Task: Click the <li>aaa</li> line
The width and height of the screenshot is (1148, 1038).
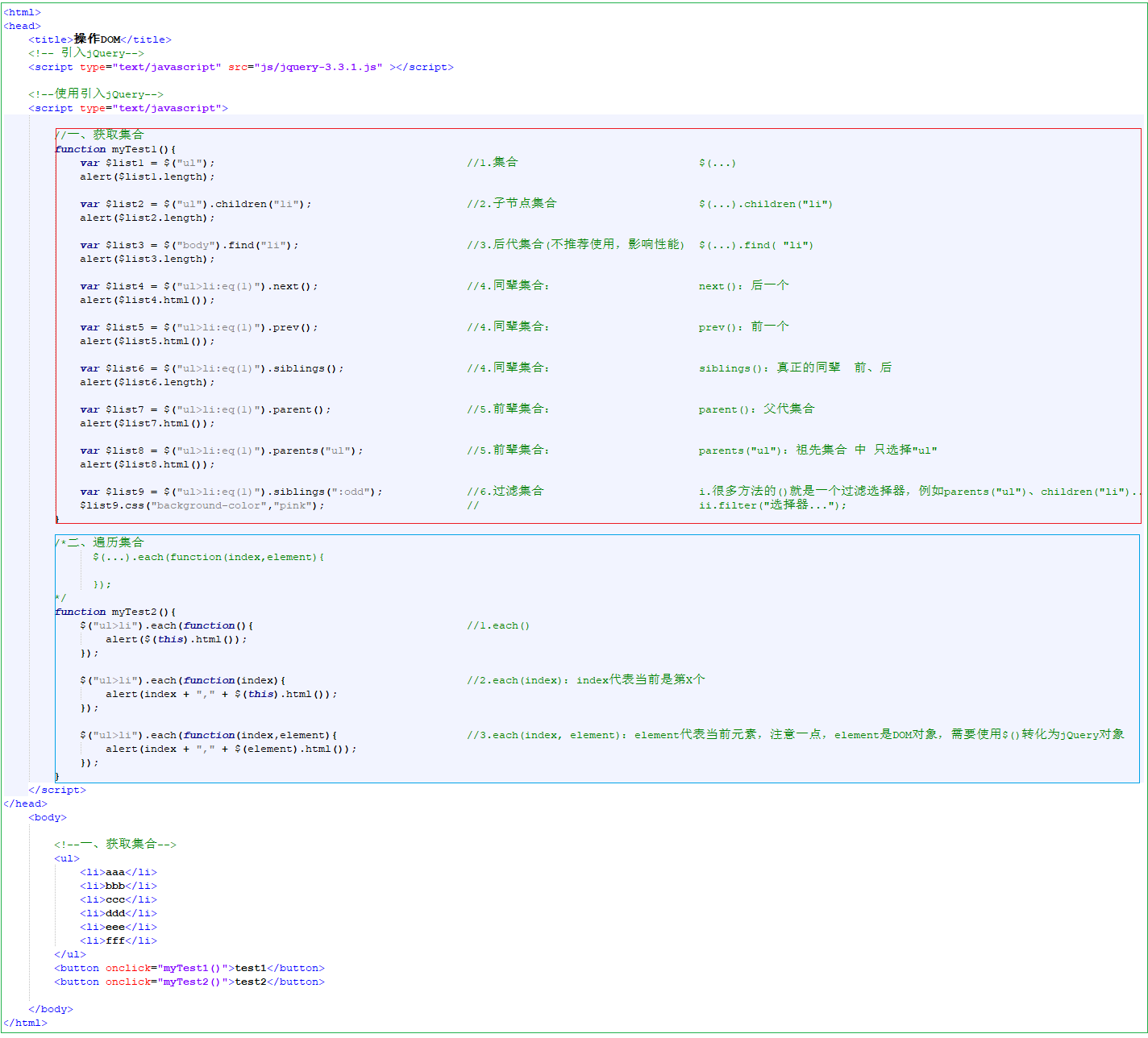Action: (x=119, y=872)
